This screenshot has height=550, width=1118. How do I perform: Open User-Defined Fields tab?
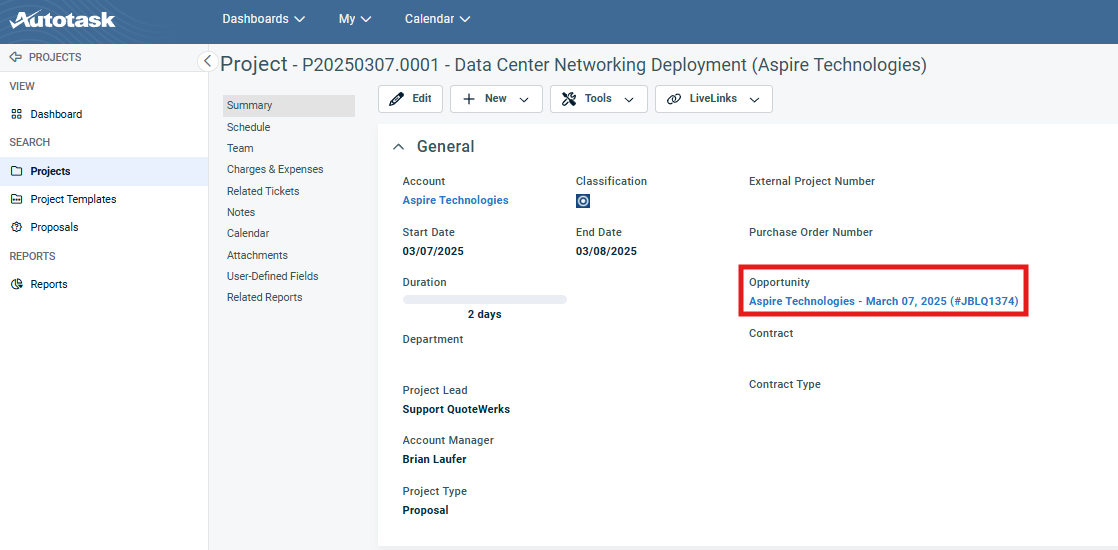pyautogui.click(x=272, y=276)
